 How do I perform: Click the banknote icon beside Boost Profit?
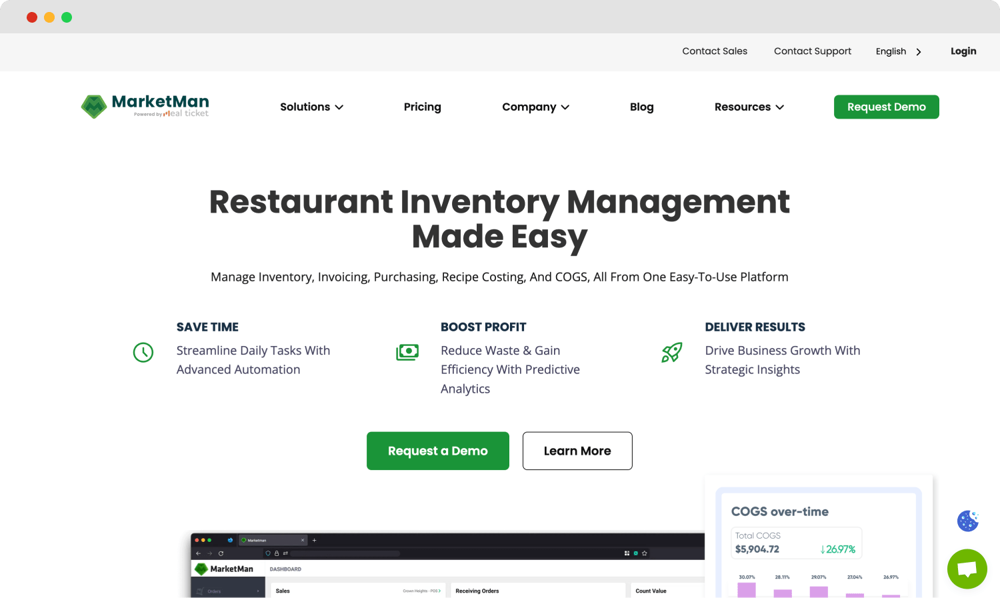[x=408, y=352]
